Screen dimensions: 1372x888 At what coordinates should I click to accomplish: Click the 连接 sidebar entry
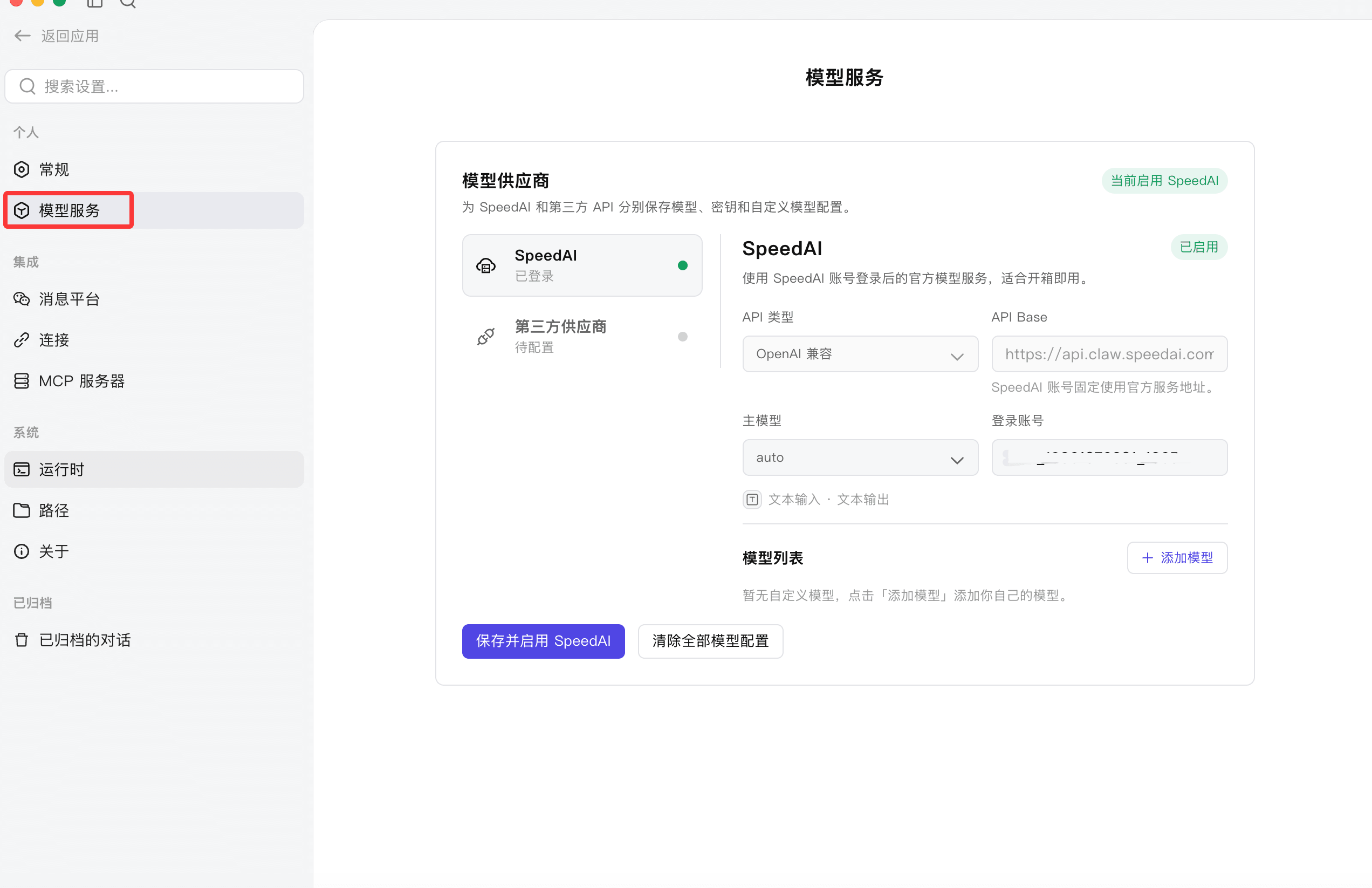154,340
